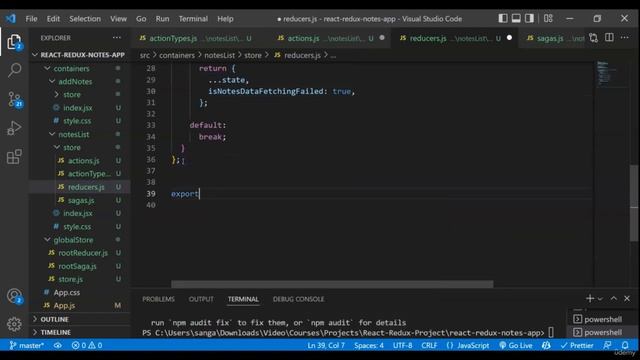Open the Run menu
Viewport: 640px width, 360px height.
click(162, 19)
